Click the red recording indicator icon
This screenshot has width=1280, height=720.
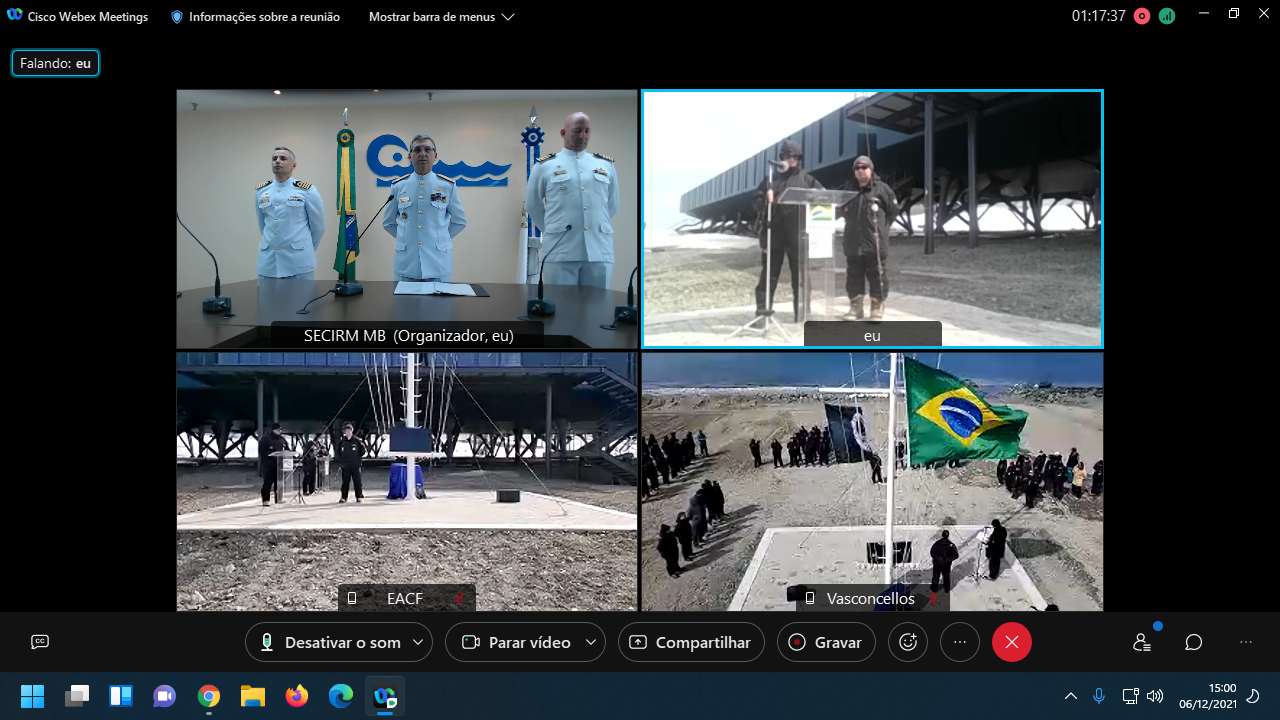point(1142,16)
